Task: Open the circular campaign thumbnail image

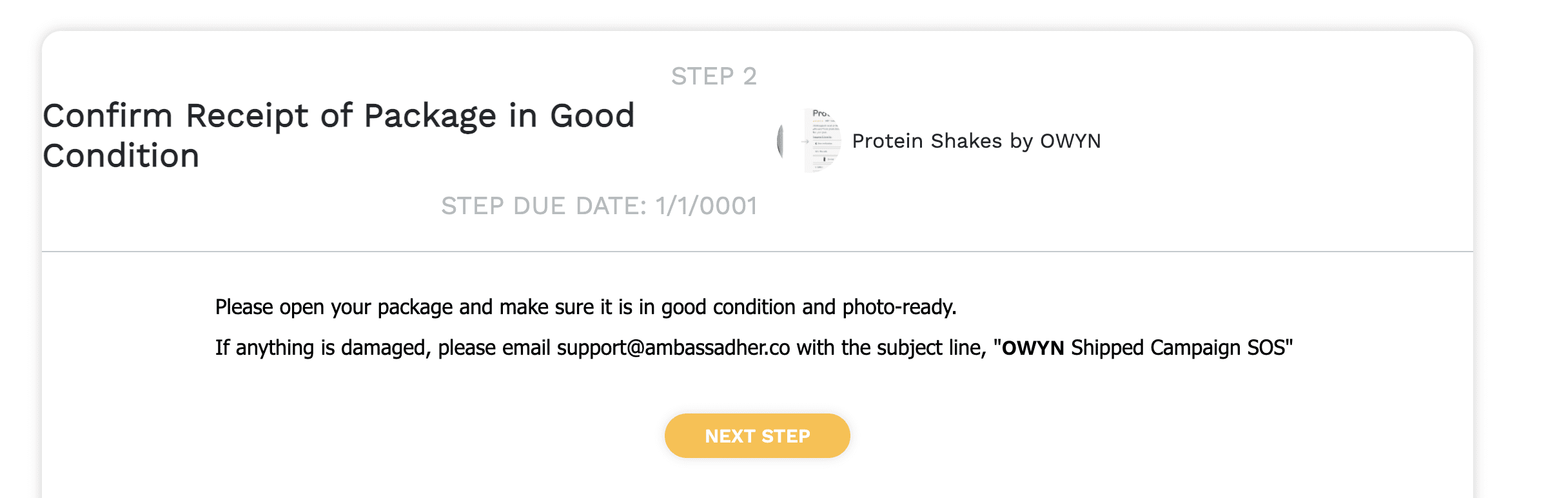Action: coord(814,141)
